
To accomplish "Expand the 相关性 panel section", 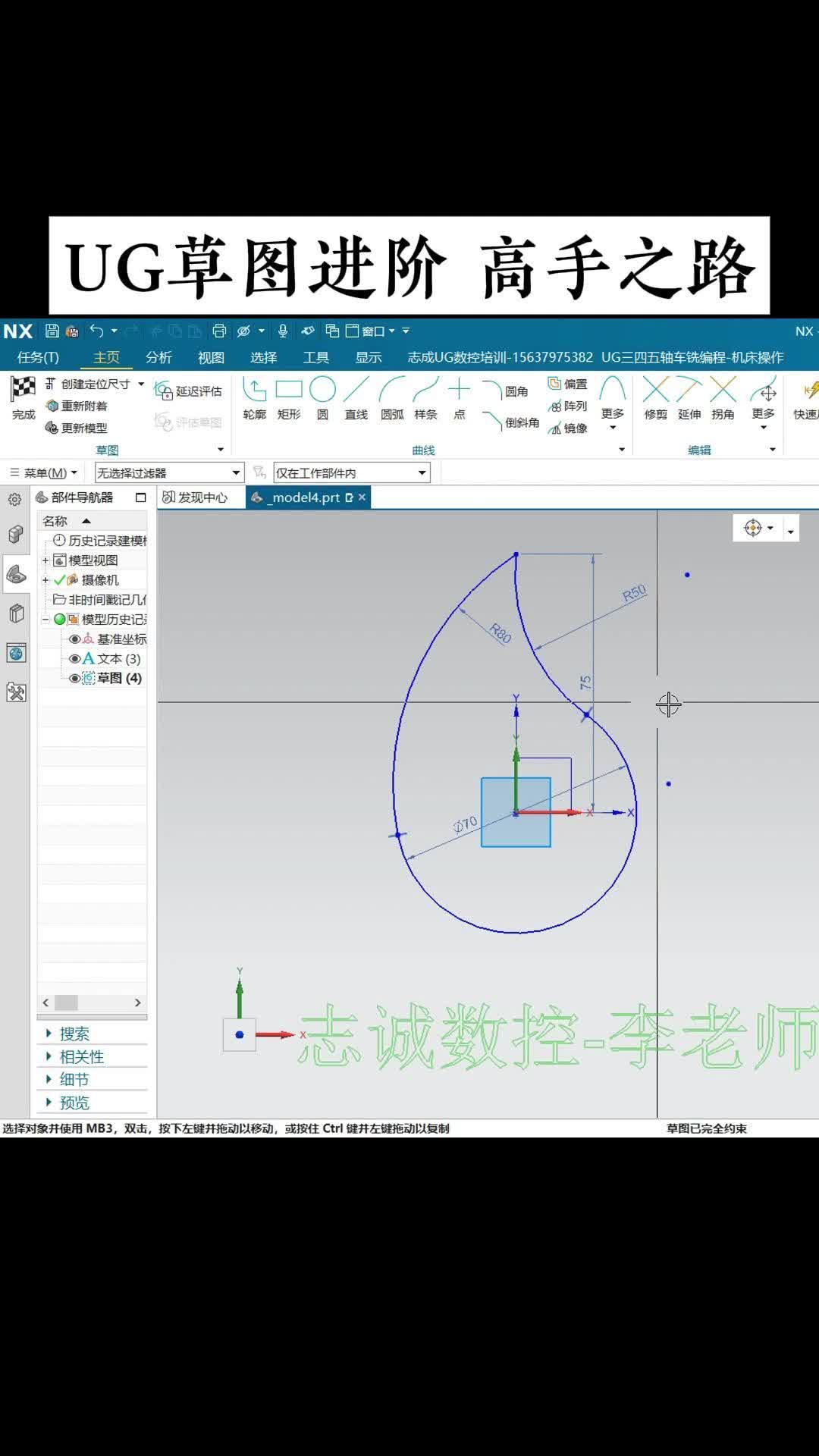I will 81,1056.
